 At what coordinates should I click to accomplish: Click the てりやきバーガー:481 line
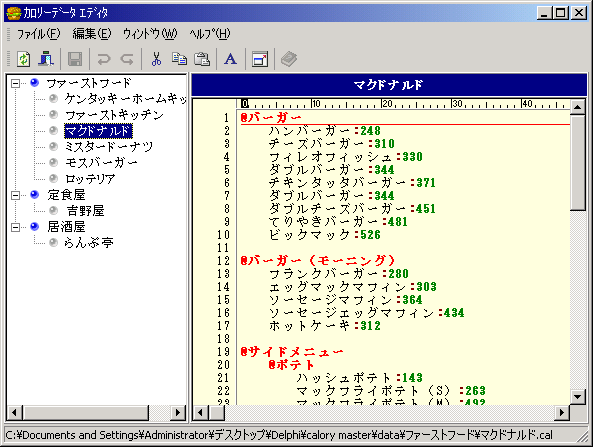338,222
